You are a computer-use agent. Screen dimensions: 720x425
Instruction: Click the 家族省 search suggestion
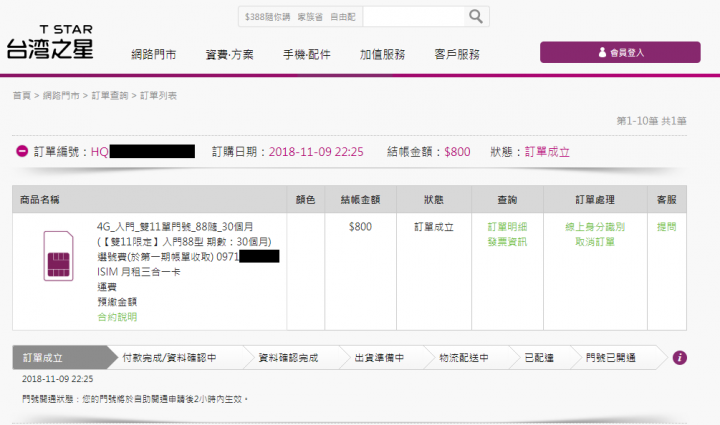[x=310, y=17]
